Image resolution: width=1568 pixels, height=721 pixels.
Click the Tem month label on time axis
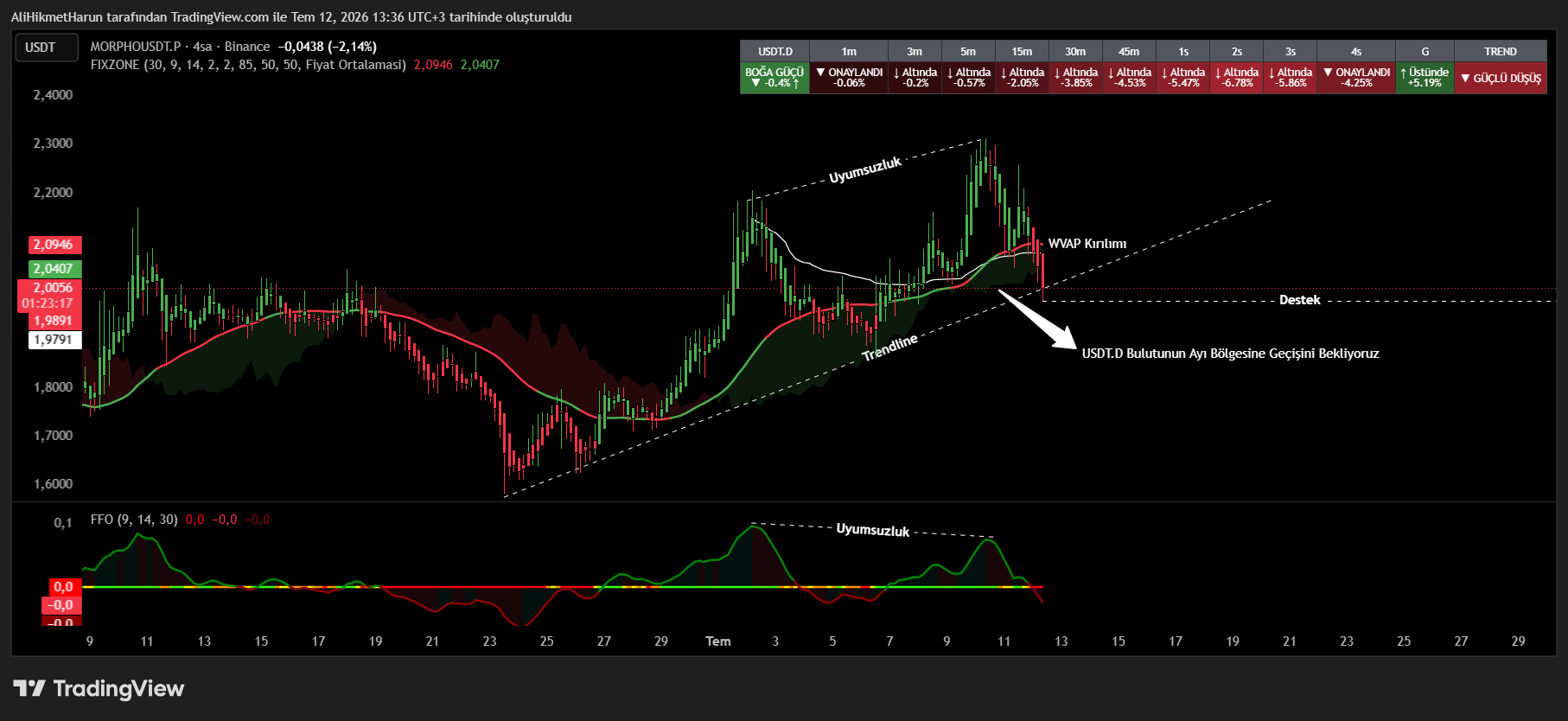pyautogui.click(x=718, y=641)
